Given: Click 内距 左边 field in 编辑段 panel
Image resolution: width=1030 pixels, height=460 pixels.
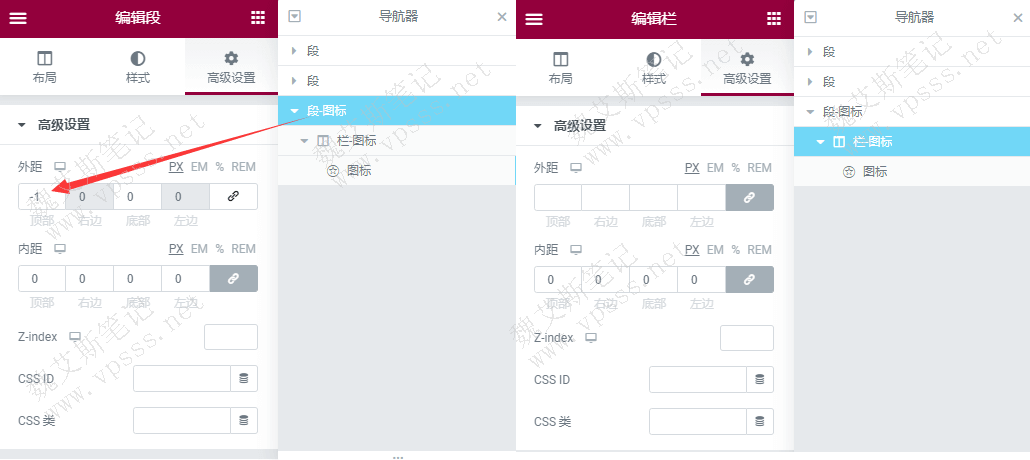Looking at the screenshot, I should click(185, 279).
